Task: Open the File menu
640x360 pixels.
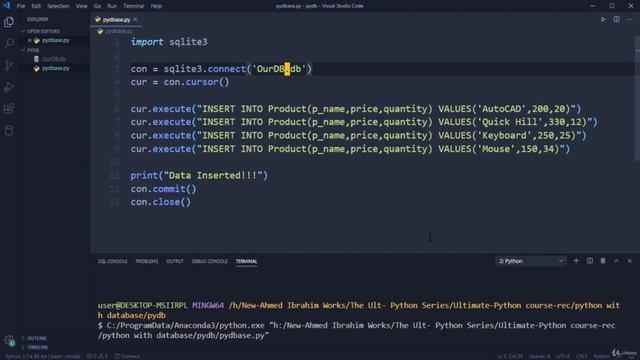Action: (21, 6)
